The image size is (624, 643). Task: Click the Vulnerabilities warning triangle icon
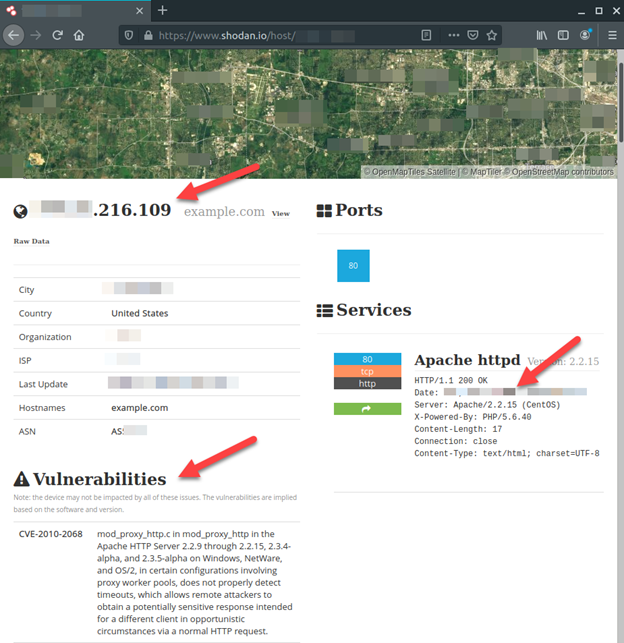point(21,479)
